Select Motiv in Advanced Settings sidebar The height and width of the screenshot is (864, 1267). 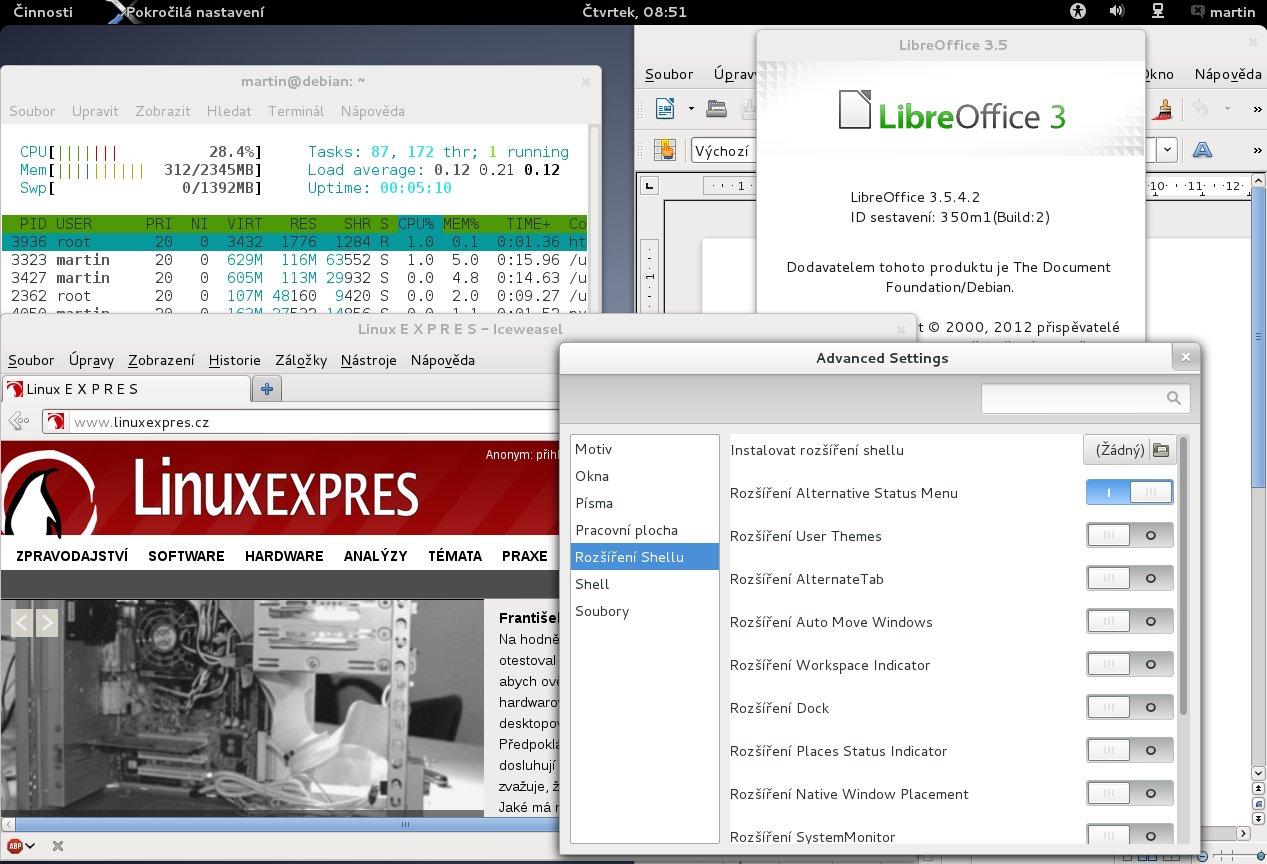pyautogui.click(x=645, y=449)
